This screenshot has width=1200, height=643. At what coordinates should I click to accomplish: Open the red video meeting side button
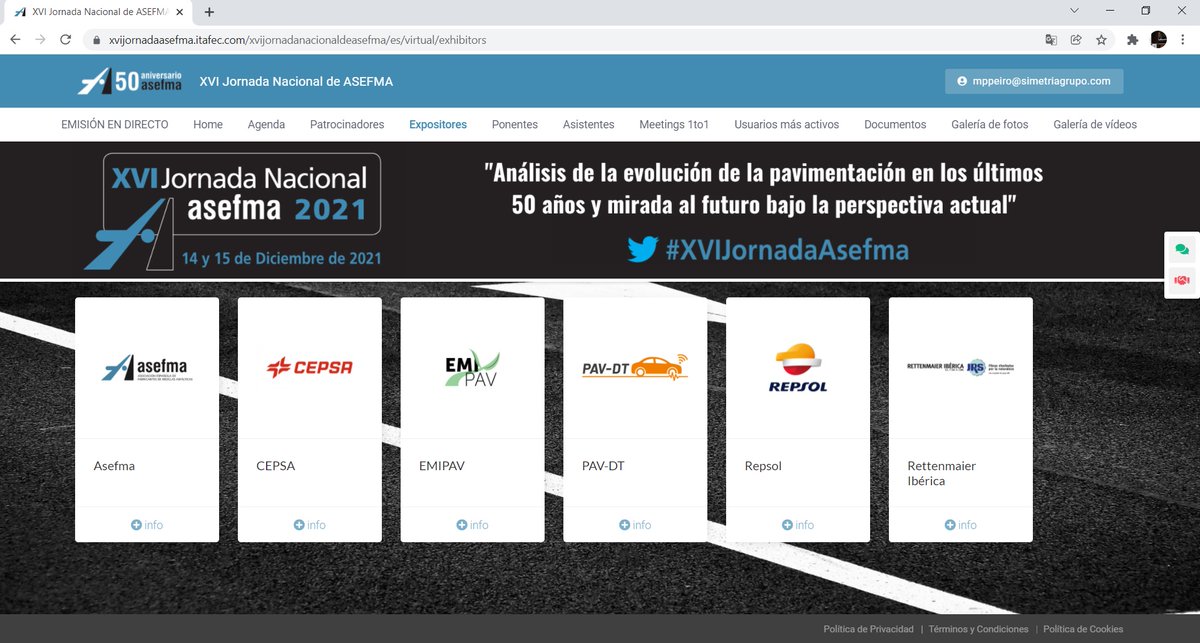1182,280
